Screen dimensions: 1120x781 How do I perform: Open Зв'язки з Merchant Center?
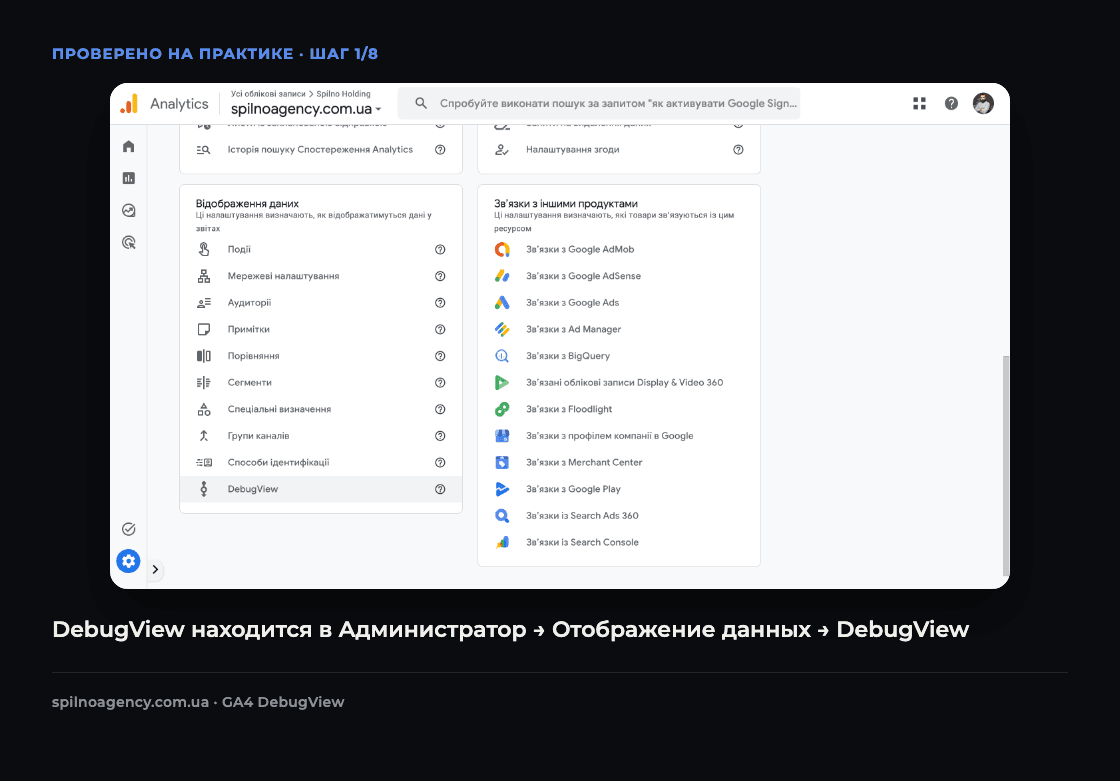(x=619, y=462)
